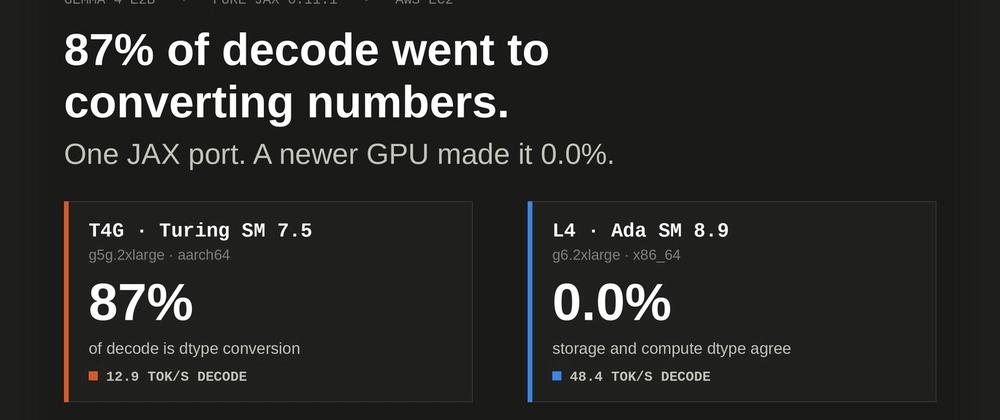
Task: Click the blue accent bar on L4 card
Action: pyautogui.click(x=529, y=301)
